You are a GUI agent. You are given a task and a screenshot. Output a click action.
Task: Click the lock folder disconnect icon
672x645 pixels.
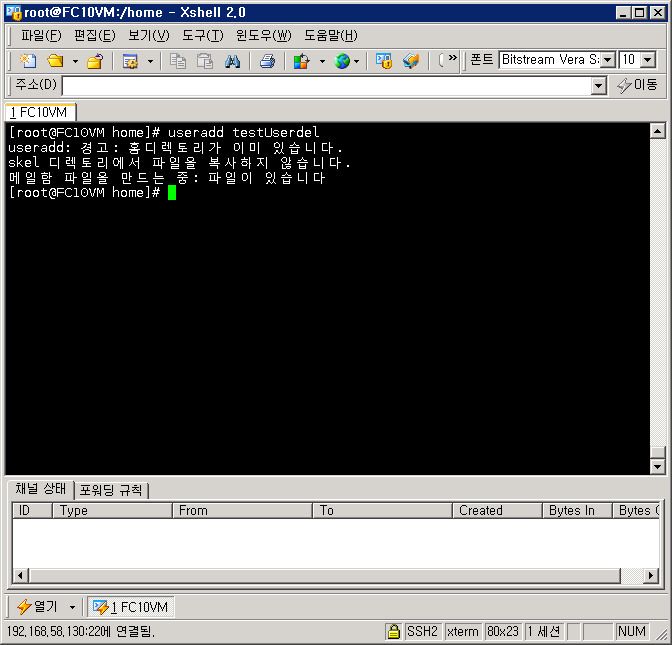pyautogui.click(x=95, y=61)
